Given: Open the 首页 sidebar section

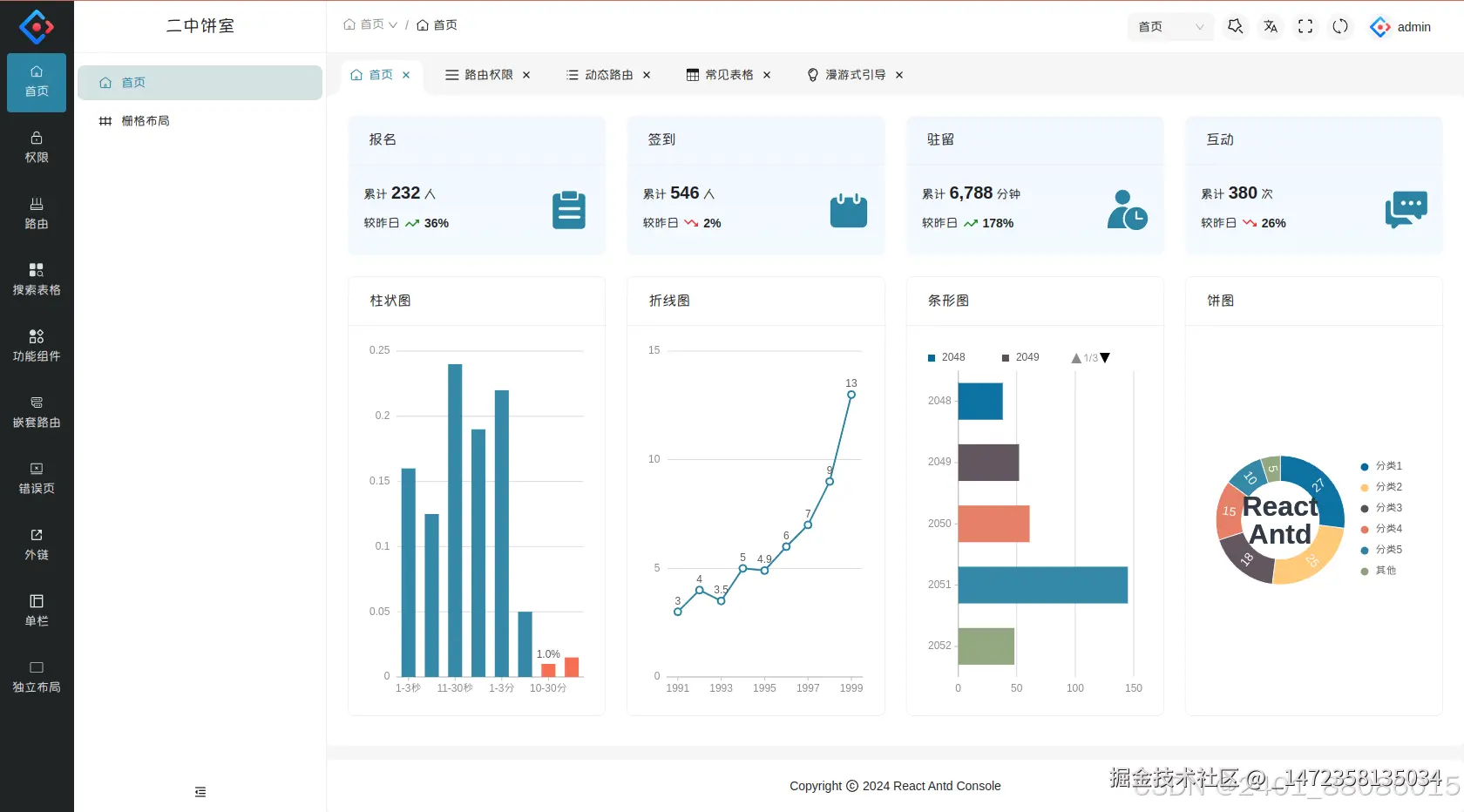Looking at the screenshot, I should (x=37, y=82).
